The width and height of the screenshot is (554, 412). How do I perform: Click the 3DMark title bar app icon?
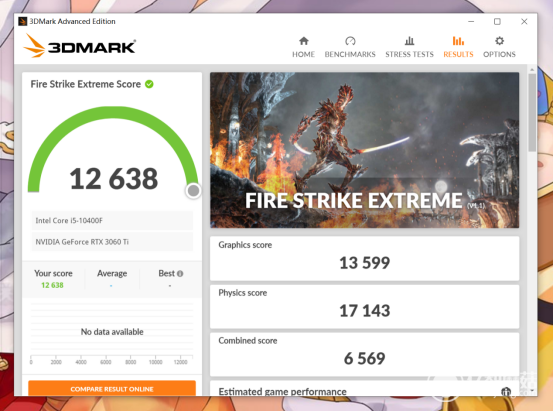(x=23, y=22)
